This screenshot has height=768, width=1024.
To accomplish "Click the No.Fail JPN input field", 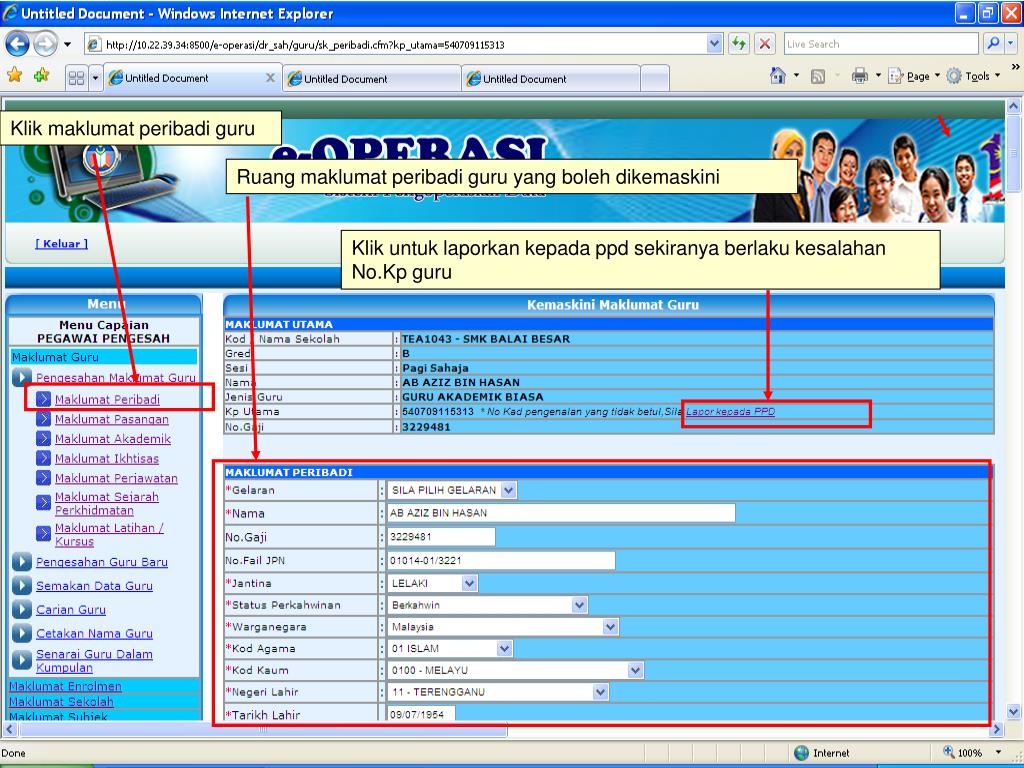I will click(x=501, y=560).
